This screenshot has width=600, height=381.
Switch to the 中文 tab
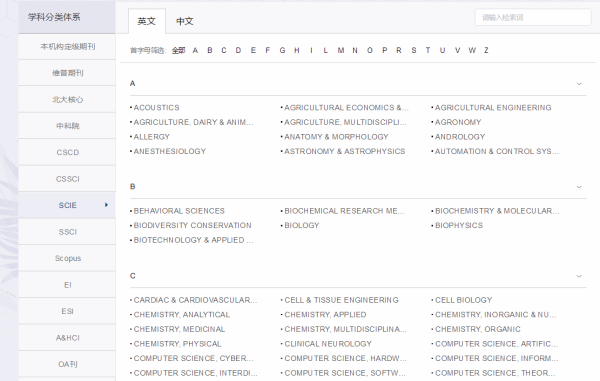click(185, 21)
